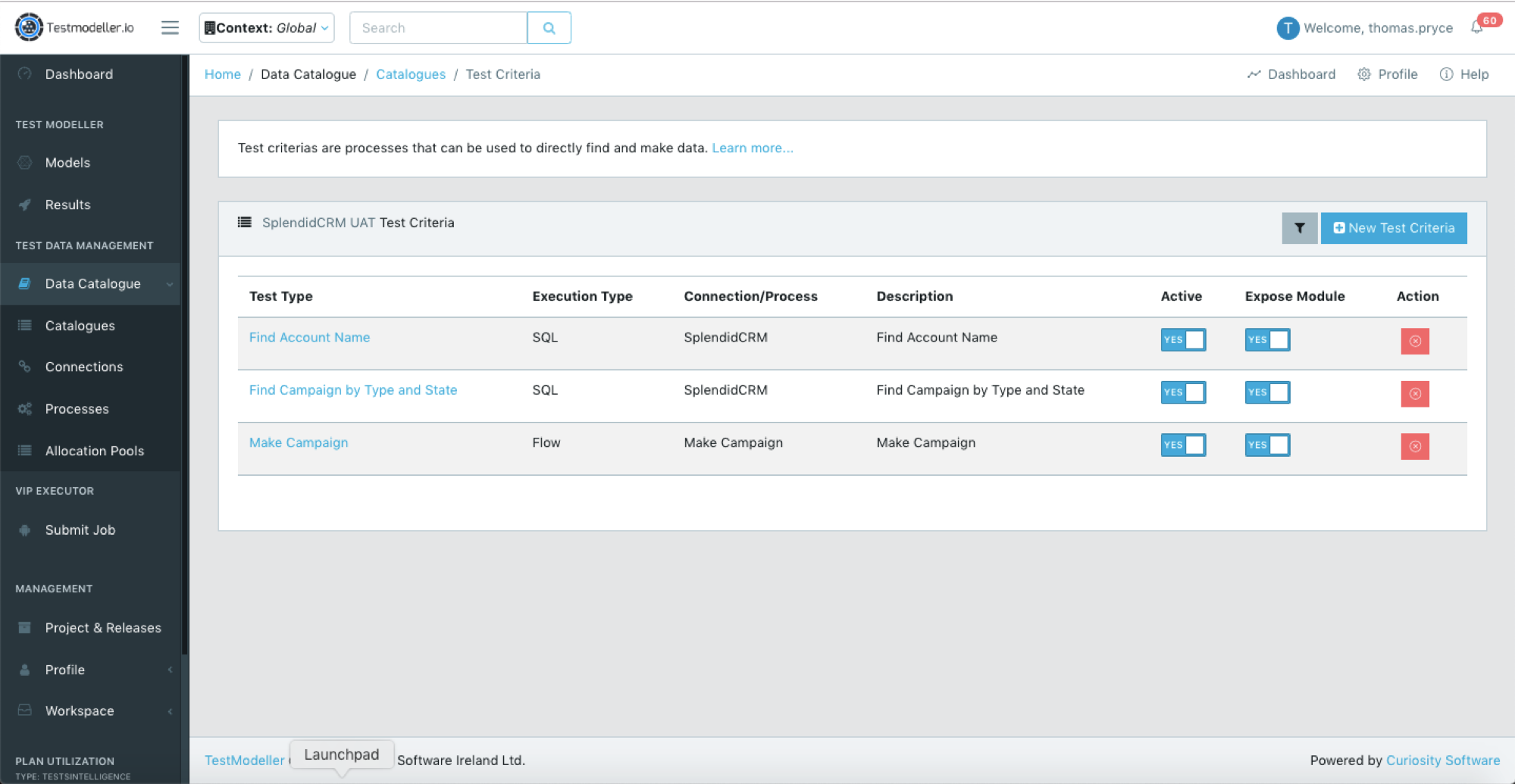Open the Make Campaign test type link
This screenshot has height=784, width=1515.
coord(299,442)
